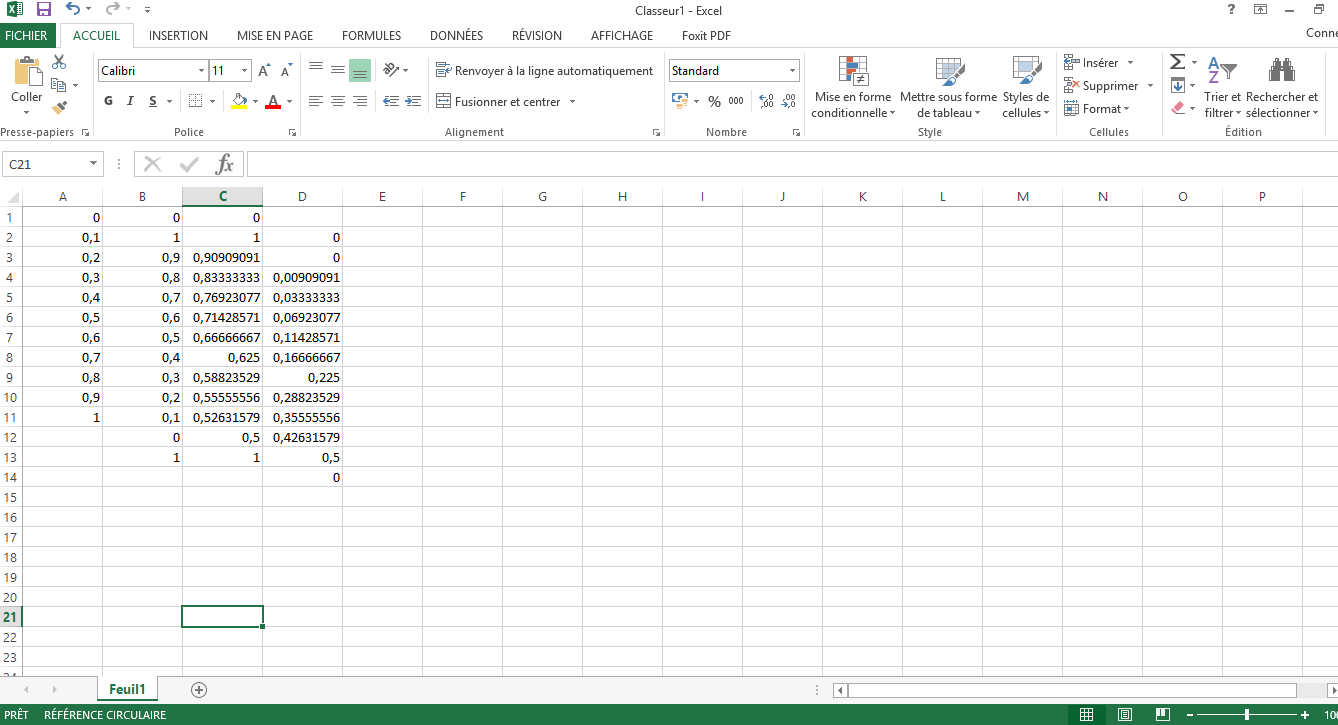Image resolution: width=1338 pixels, height=725 pixels.
Task: Click the Insert Function fx icon
Action: [225, 164]
